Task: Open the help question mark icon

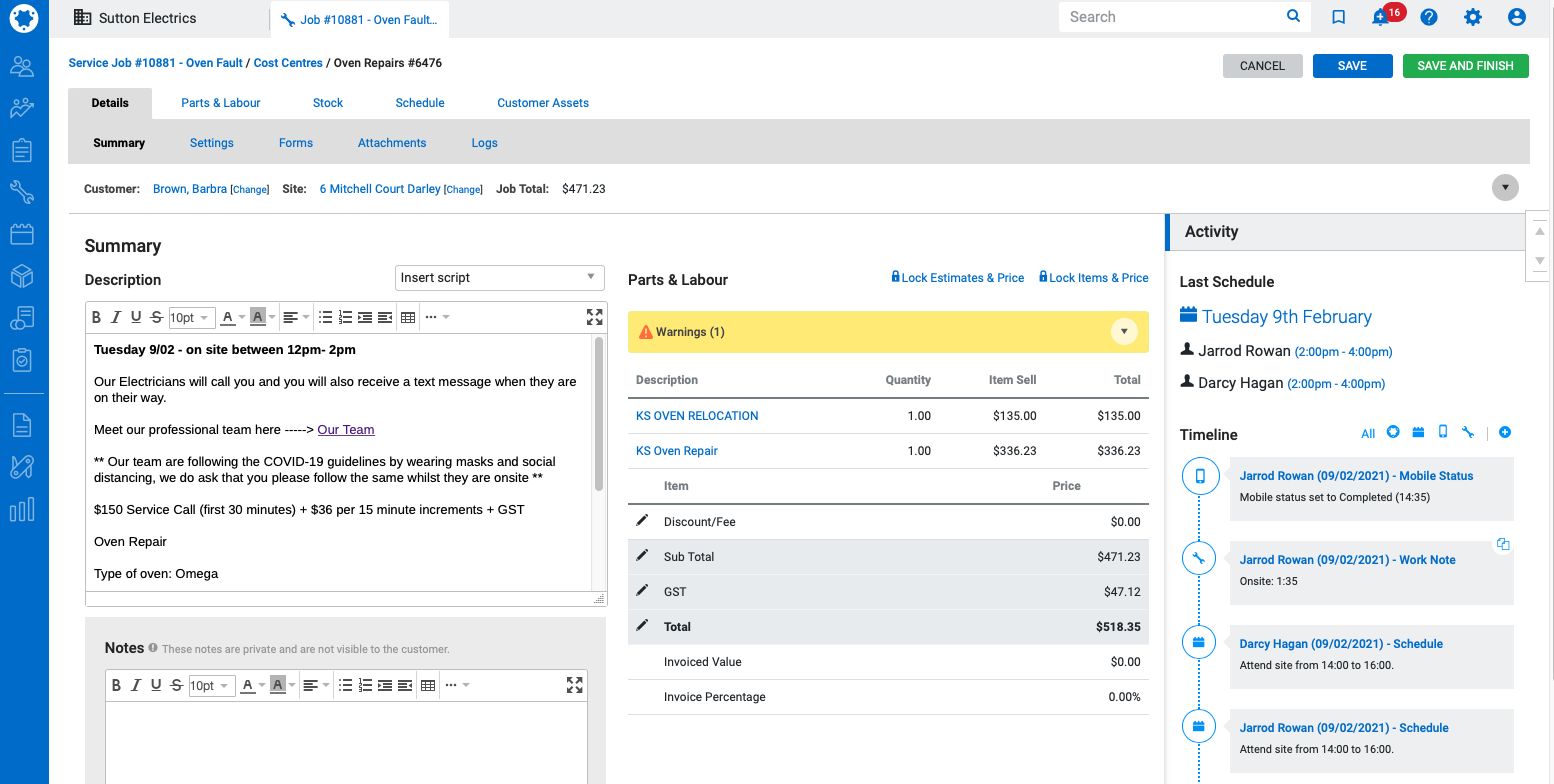Action: click(x=1429, y=17)
